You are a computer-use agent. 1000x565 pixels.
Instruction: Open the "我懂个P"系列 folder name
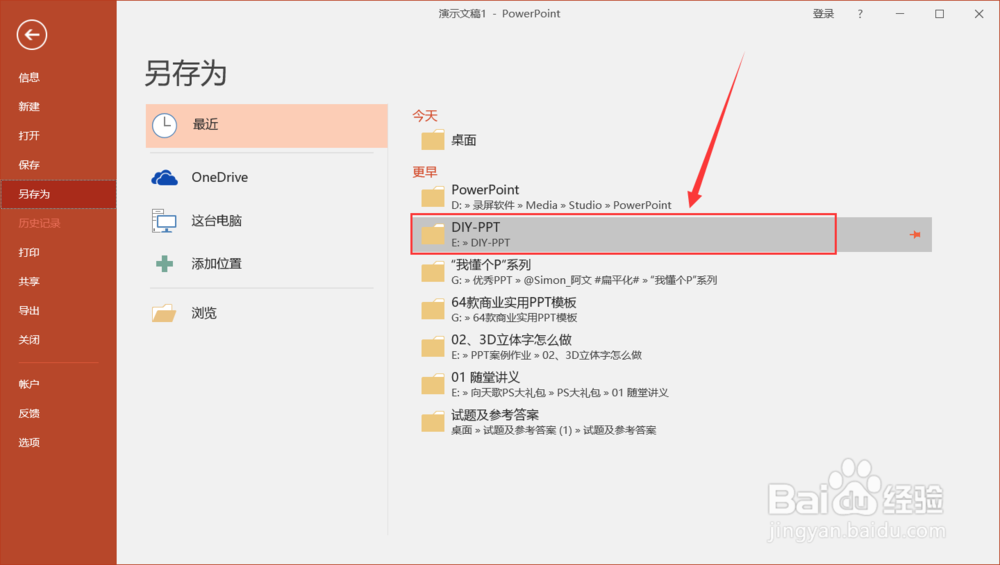(x=491, y=265)
